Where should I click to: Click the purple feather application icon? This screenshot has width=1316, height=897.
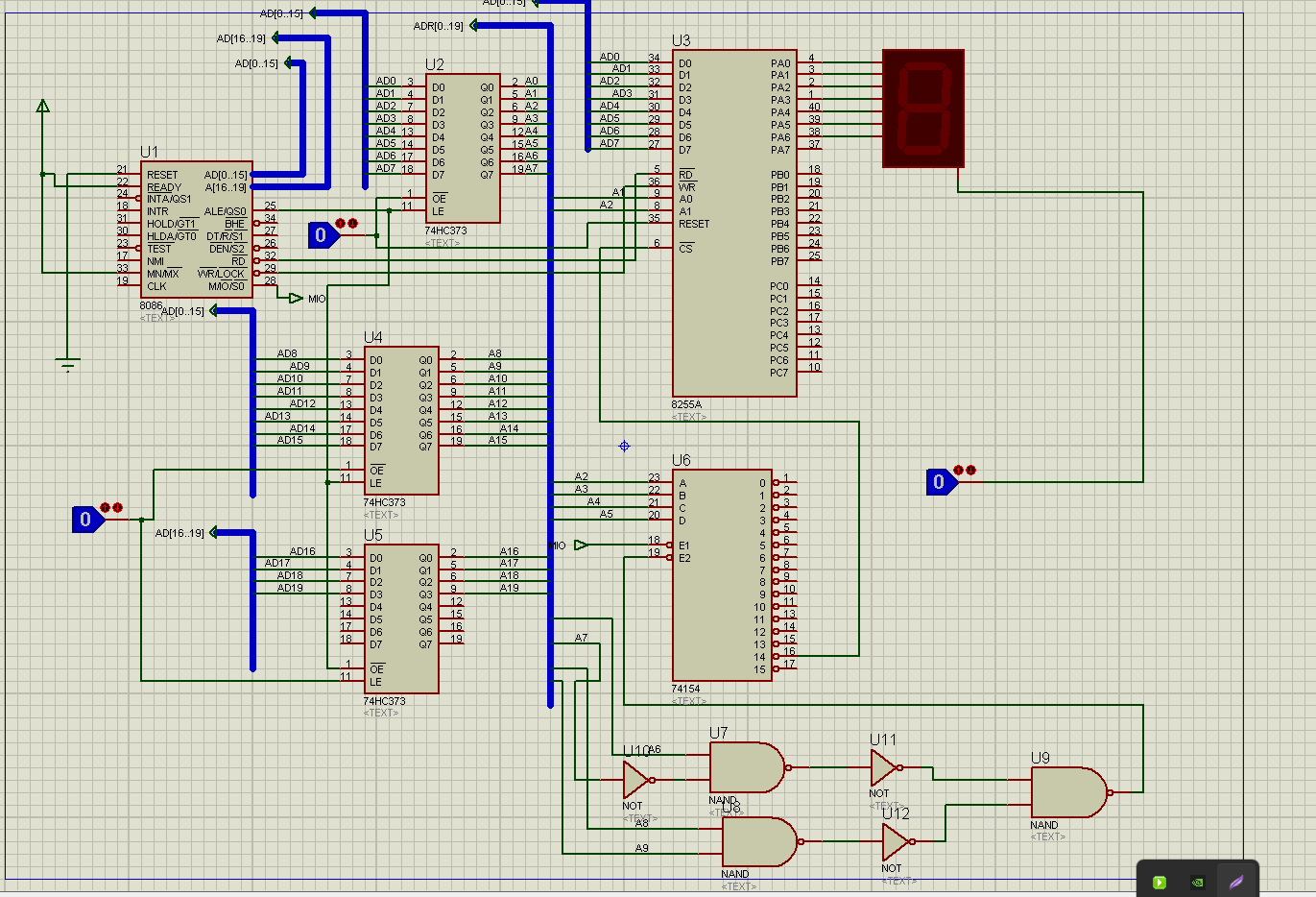1236,881
